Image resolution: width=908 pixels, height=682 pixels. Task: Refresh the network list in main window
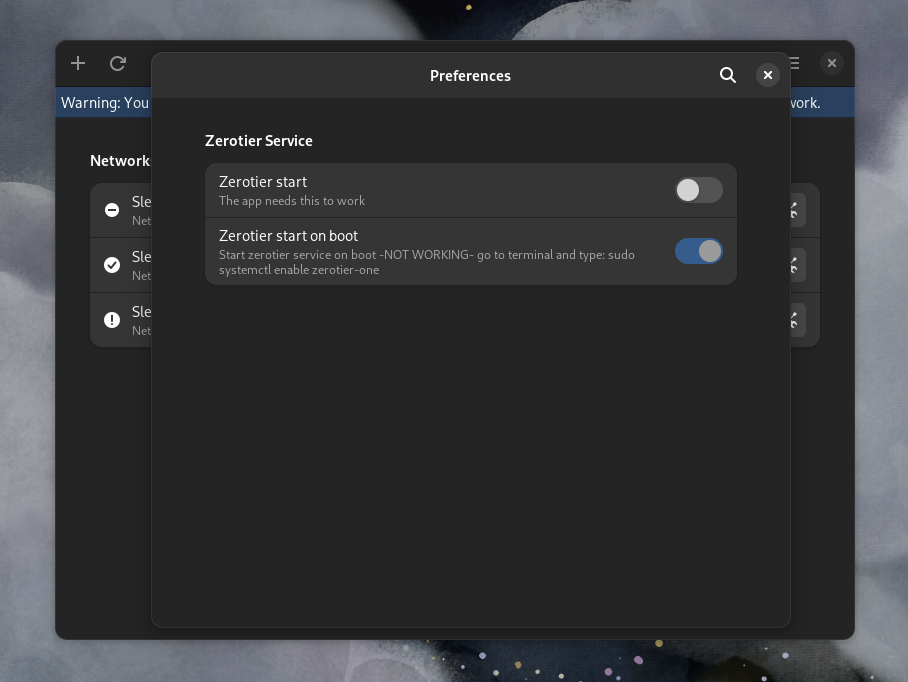(118, 63)
